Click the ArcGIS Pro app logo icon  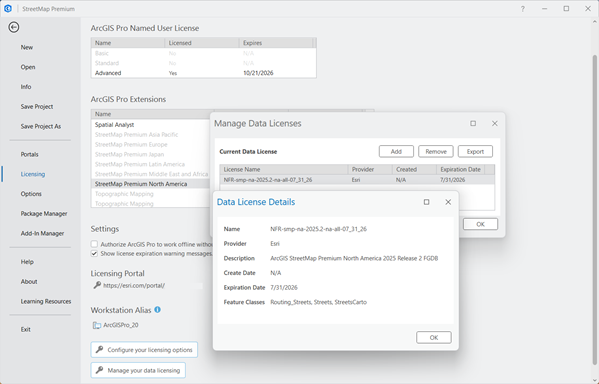8,8
